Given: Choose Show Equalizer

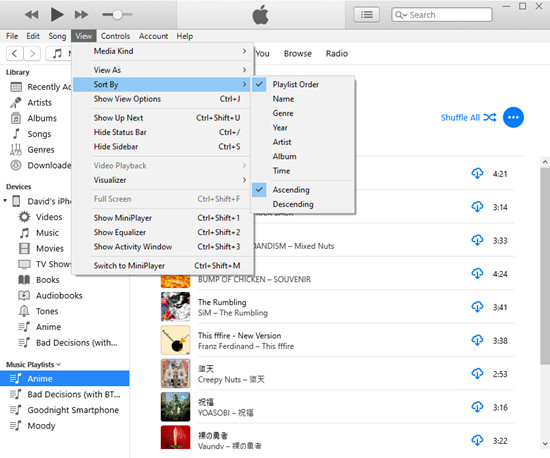Looking at the screenshot, I should pos(163,232).
